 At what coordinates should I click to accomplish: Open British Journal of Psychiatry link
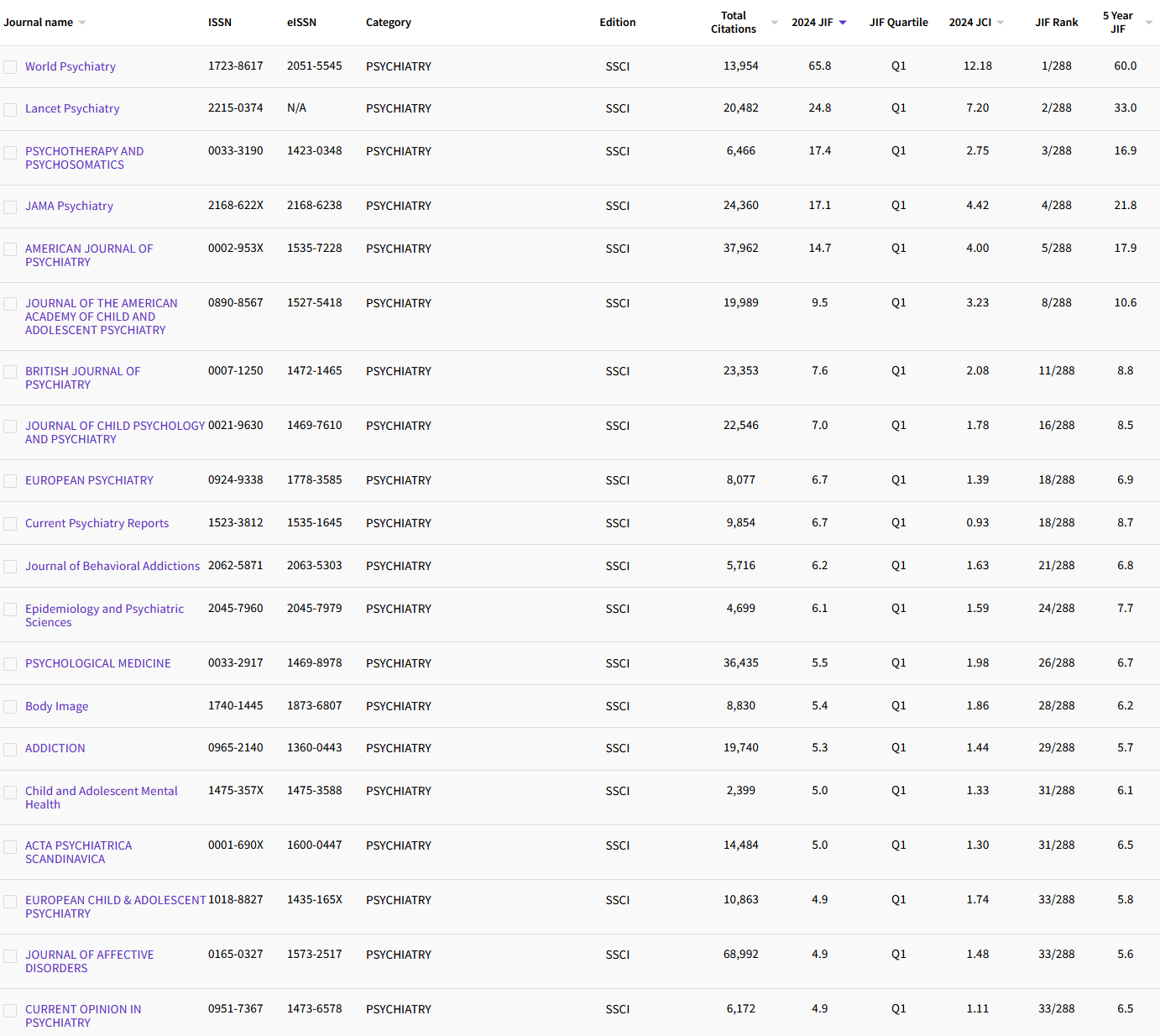click(83, 378)
